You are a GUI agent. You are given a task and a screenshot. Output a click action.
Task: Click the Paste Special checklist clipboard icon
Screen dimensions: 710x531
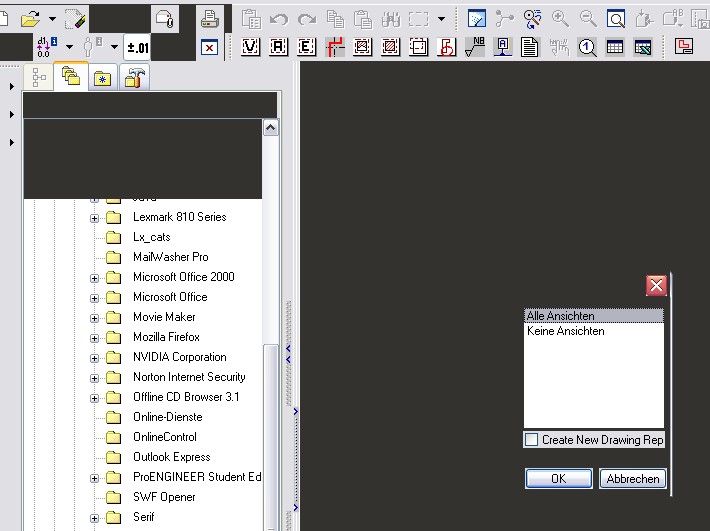[251, 19]
